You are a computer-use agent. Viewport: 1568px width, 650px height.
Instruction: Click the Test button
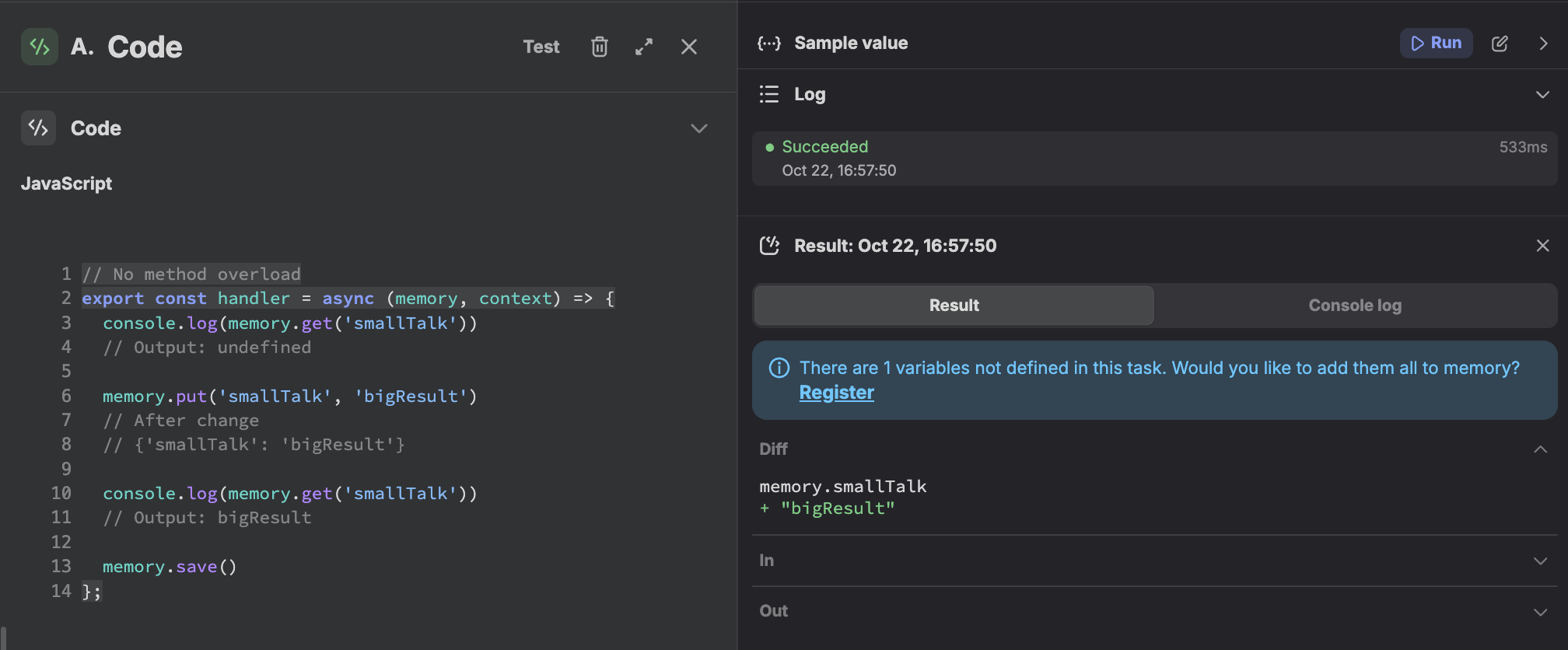(x=541, y=47)
